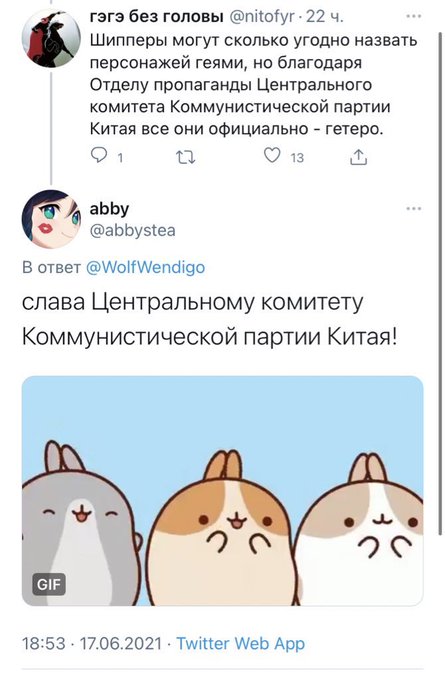Open the гэгэ без головы profile avatar
This screenshot has width=445, height=680.
pos(51,38)
